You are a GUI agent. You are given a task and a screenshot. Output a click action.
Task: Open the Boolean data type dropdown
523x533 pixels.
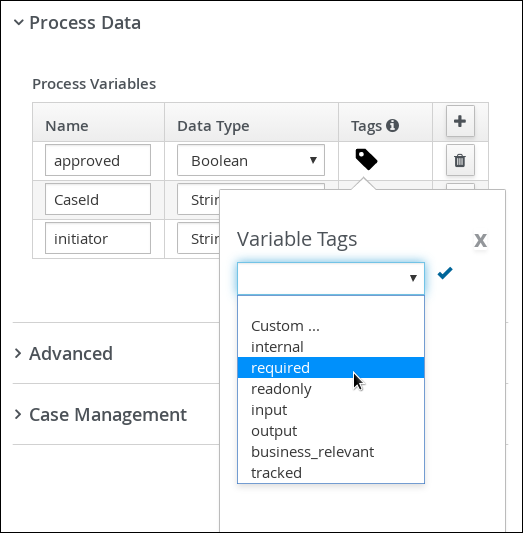tap(251, 160)
